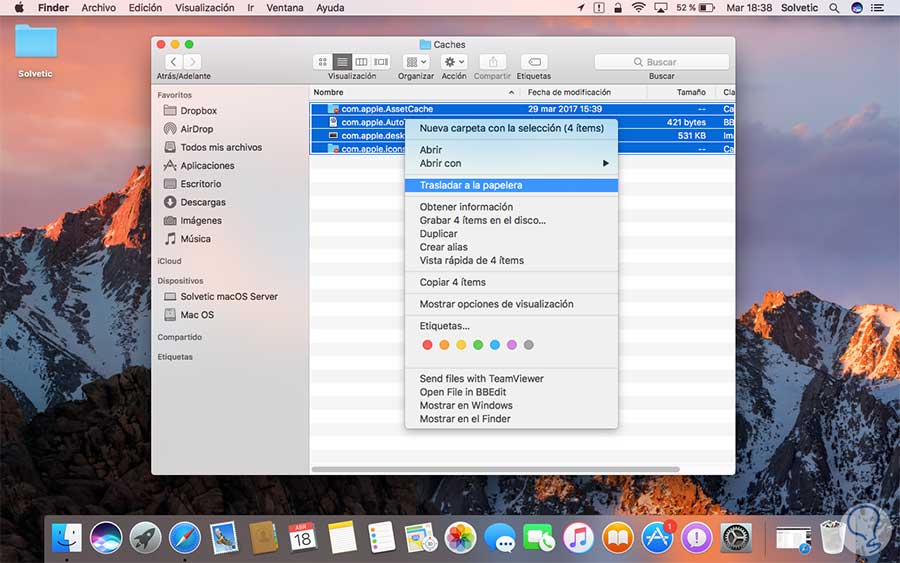Screen dimensions: 900x563
Task: Open the Organizar grouping dropdown
Action: tap(416, 61)
